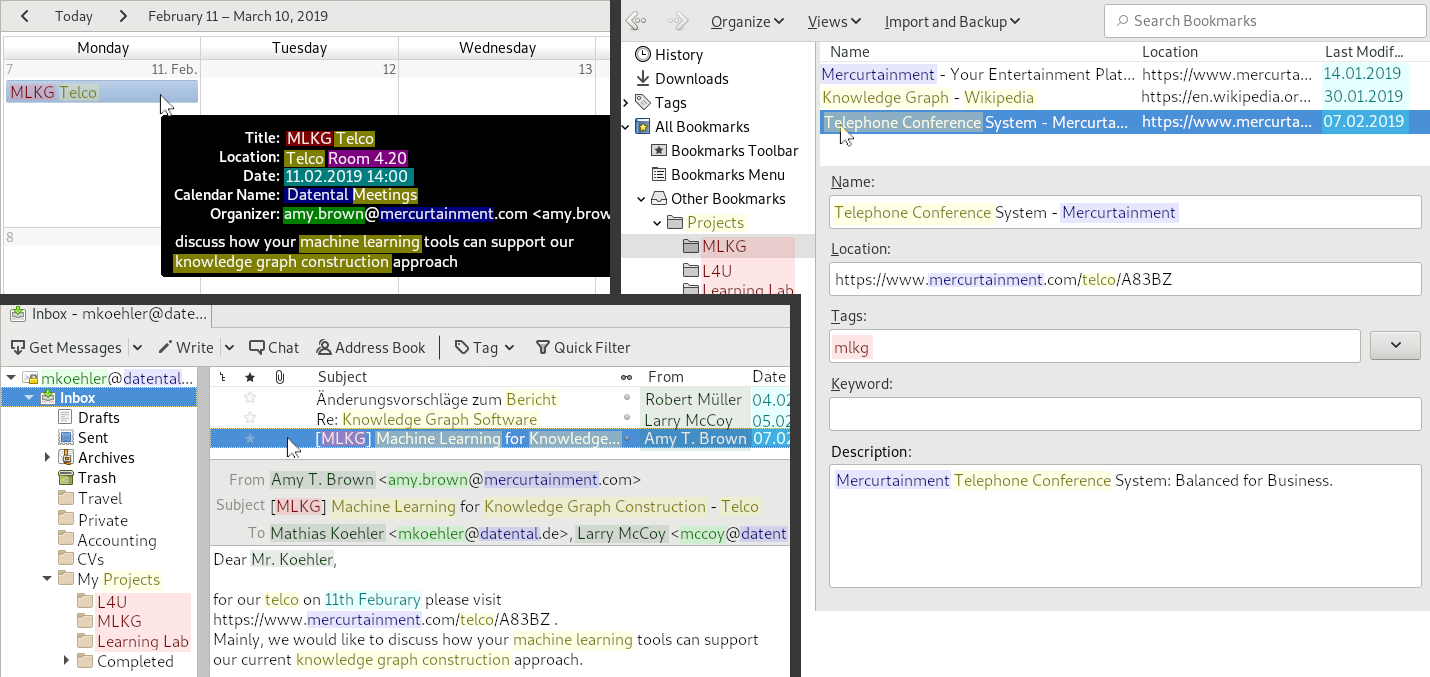Image resolution: width=1430 pixels, height=677 pixels.
Task: Toggle star on Re: Knowledge Graph Software email
Action: 251,419
